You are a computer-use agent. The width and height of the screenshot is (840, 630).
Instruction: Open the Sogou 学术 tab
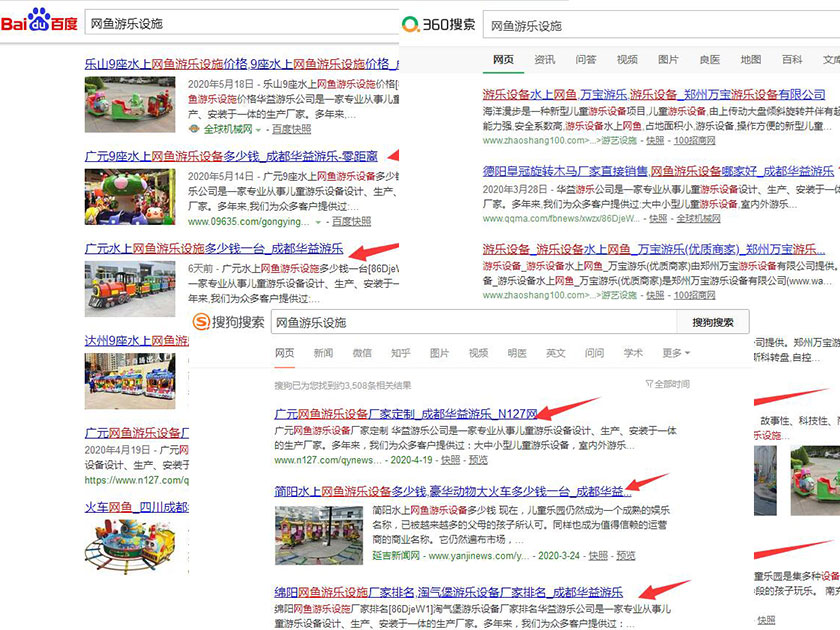[633, 353]
